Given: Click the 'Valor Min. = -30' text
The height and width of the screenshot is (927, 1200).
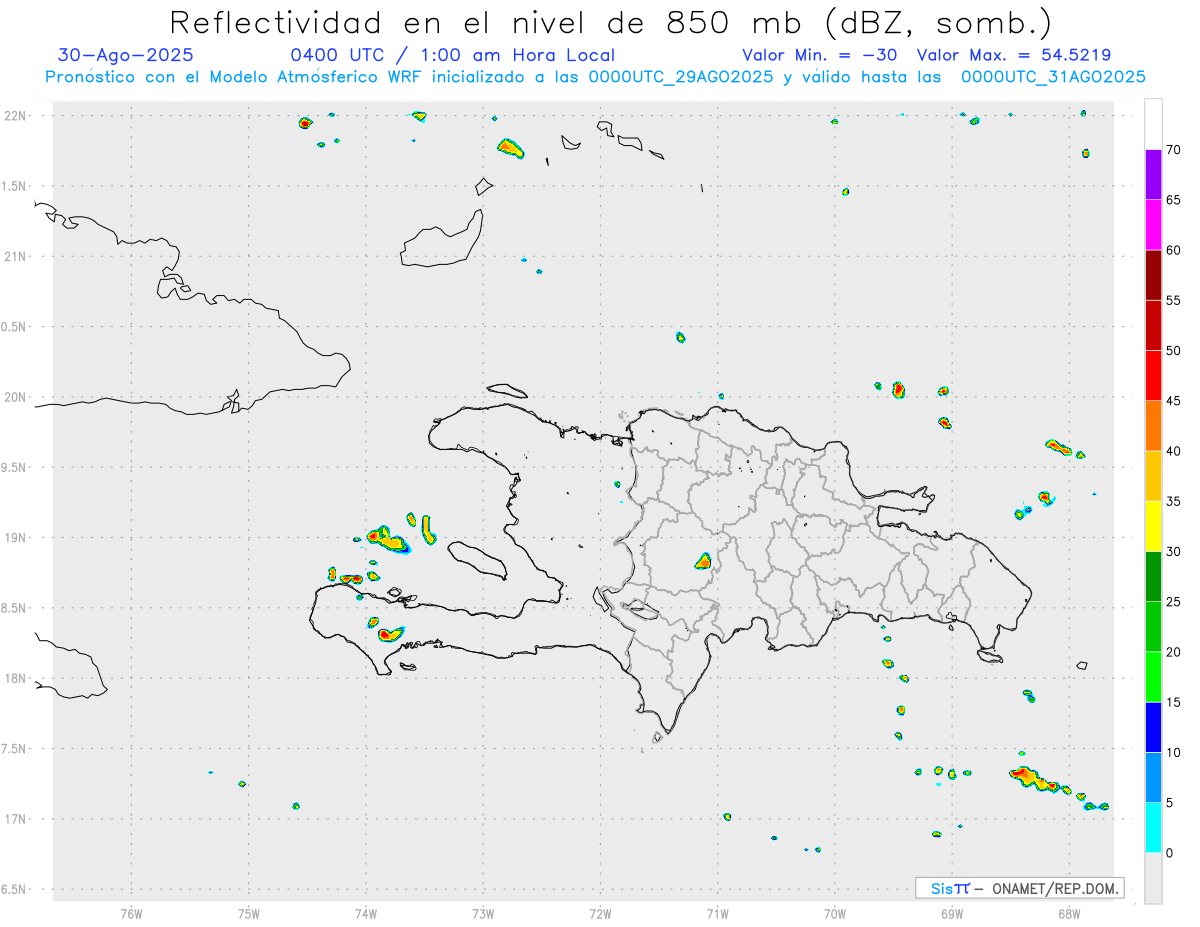Looking at the screenshot, I should click(x=820, y=55).
